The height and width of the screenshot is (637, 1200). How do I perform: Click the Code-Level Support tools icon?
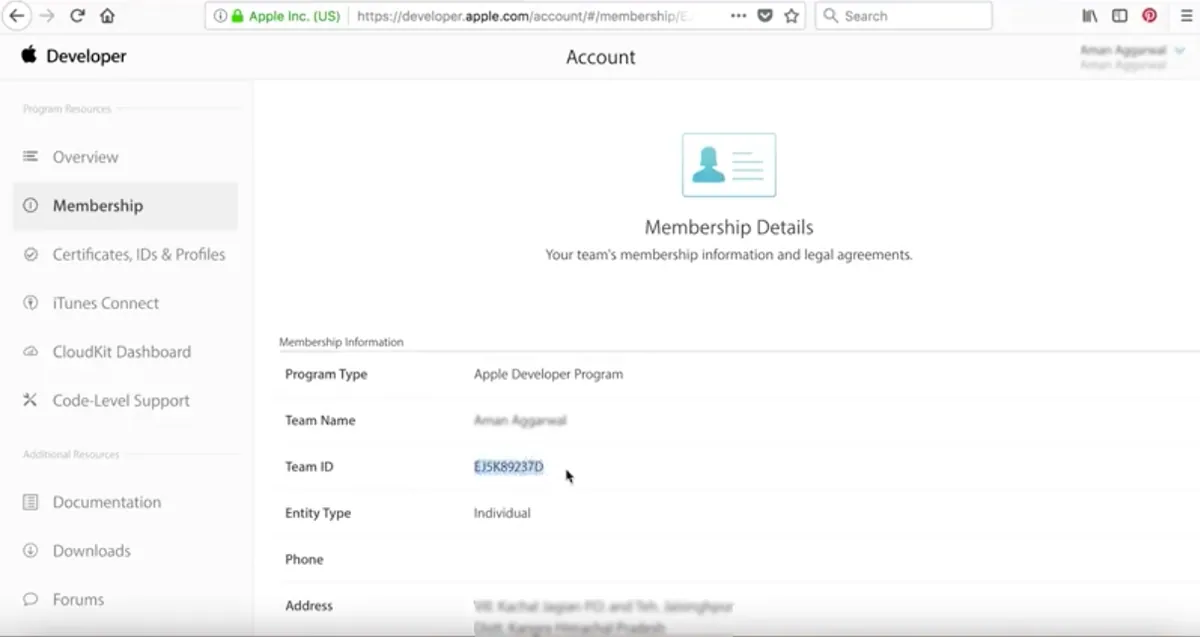(30, 400)
